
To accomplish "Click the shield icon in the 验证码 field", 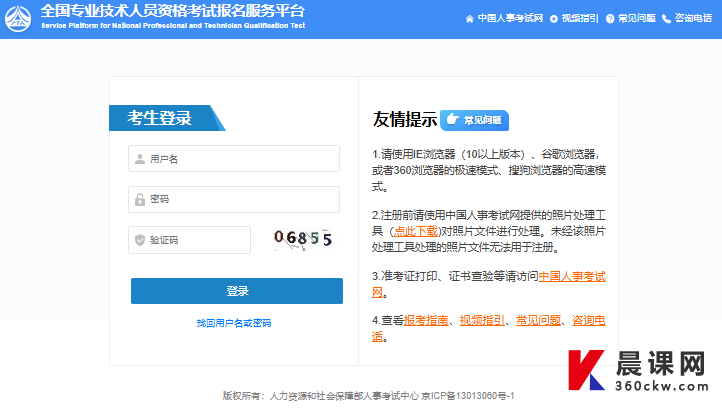I will point(139,240).
